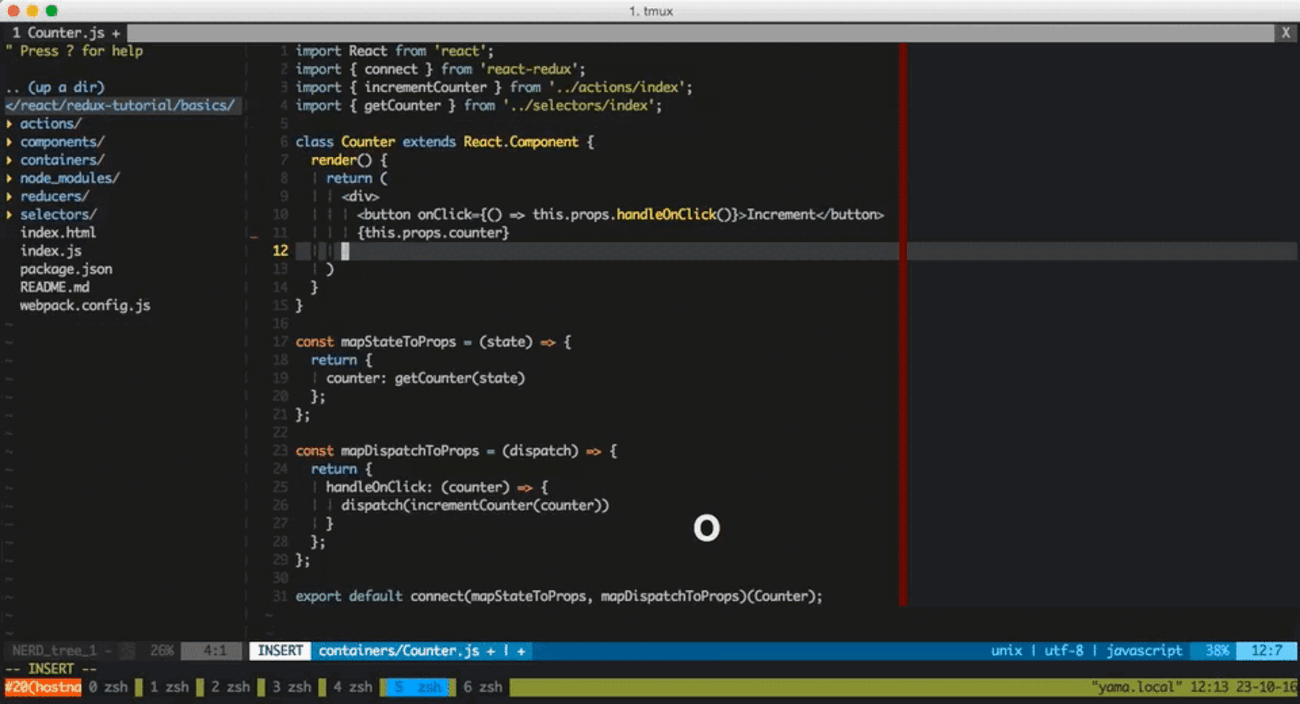Expand the actions/ folder arrow
Image resolution: width=1300 pixels, height=704 pixels.
pos(10,124)
